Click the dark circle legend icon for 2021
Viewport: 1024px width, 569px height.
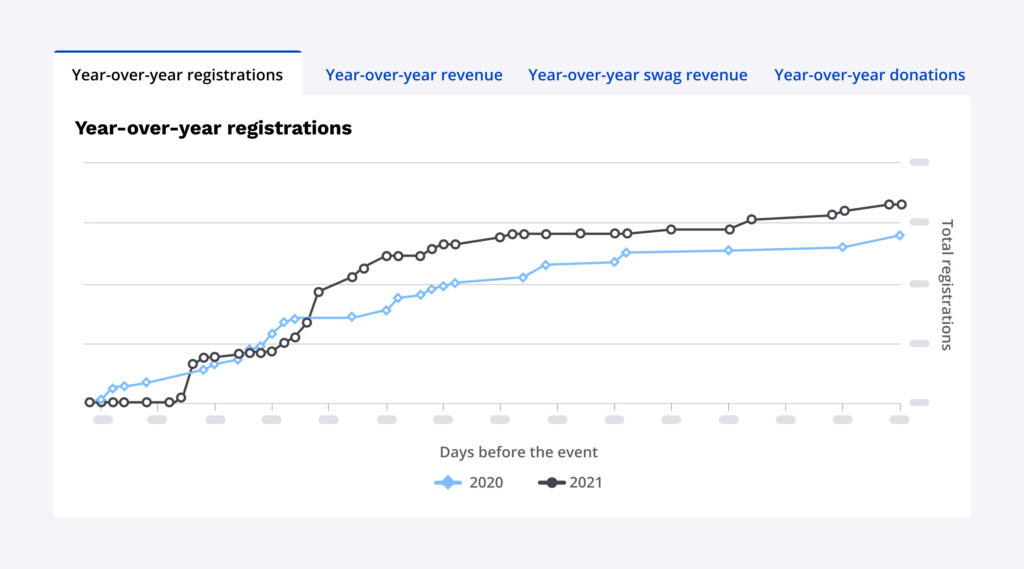(550, 483)
